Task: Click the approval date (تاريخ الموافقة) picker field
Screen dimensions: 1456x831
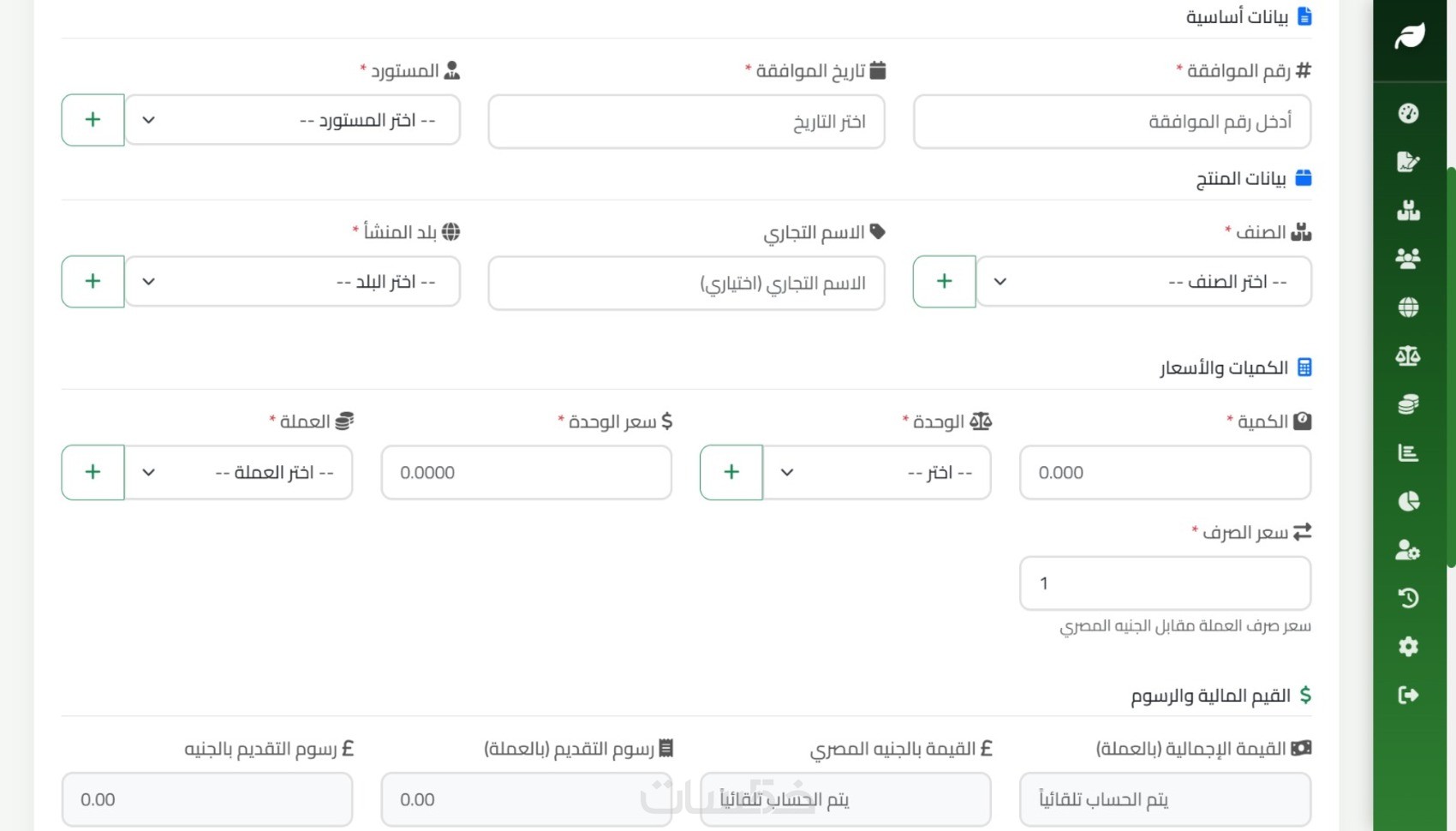Action: (686, 122)
